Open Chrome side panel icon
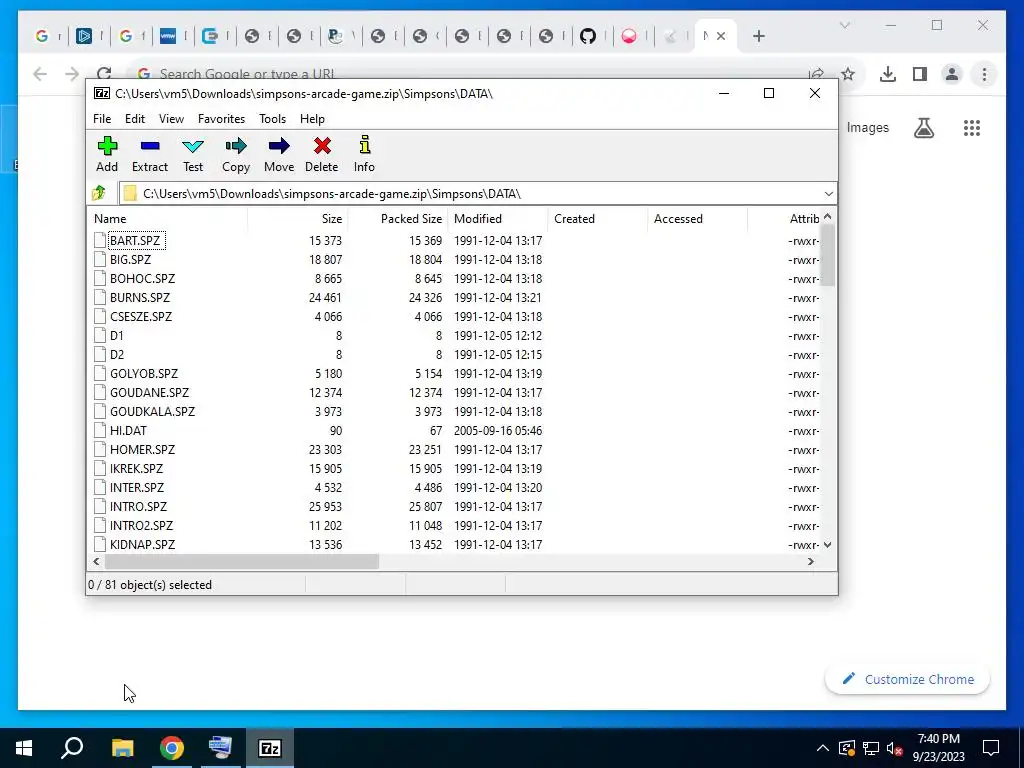 click(920, 74)
